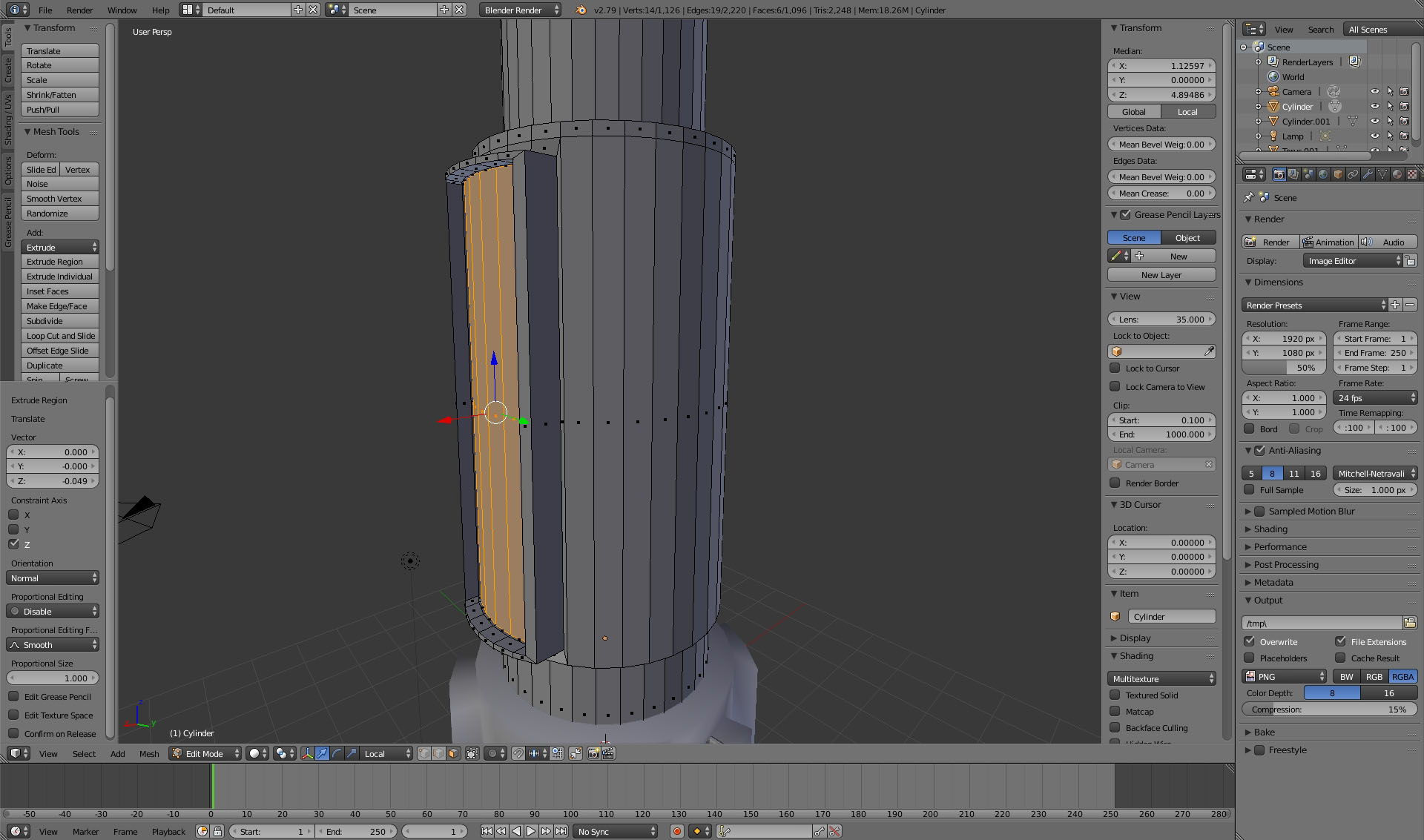Image resolution: width=1424 pixels, height=840 pixels.
Task: Select vertex select mode icon
Action: pyautogui.click(x=423, y=753)
